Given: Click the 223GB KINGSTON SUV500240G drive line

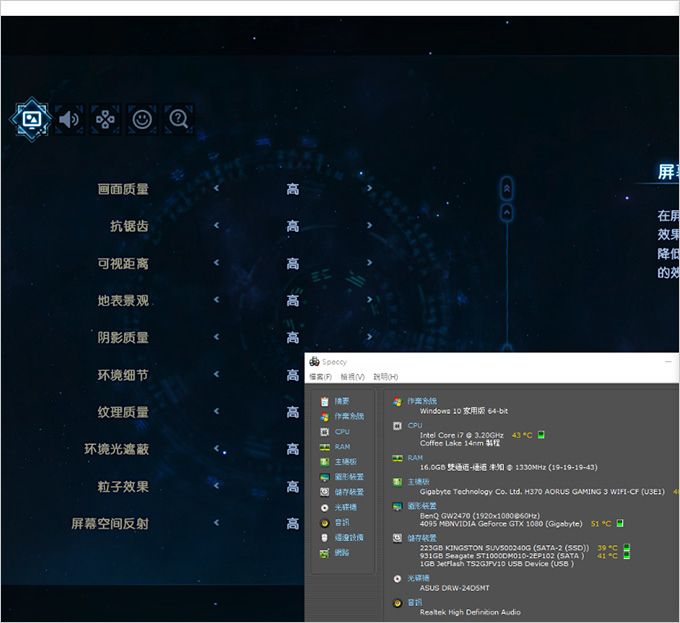Looking at the screenshot, I should [504, 548].
